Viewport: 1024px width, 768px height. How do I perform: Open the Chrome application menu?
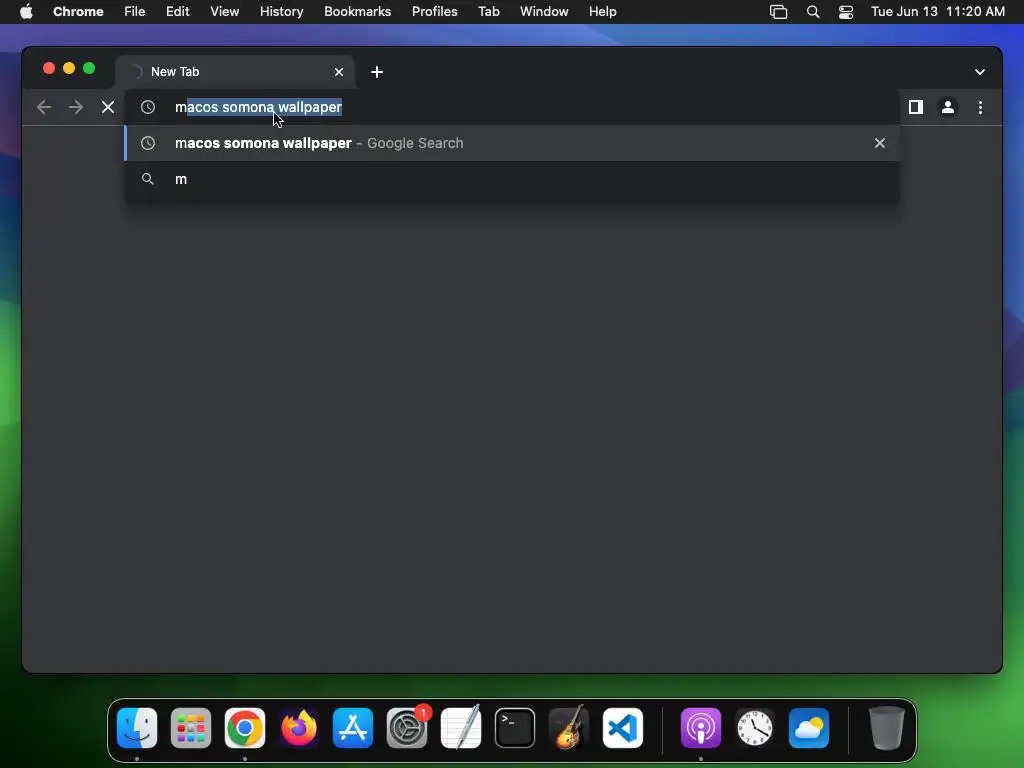point(78,12)
